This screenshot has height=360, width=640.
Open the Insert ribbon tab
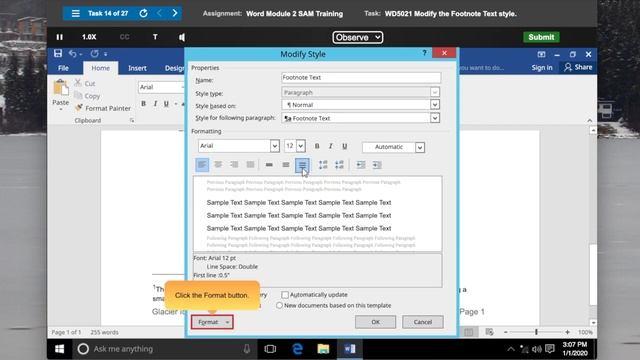pos(137,68)
